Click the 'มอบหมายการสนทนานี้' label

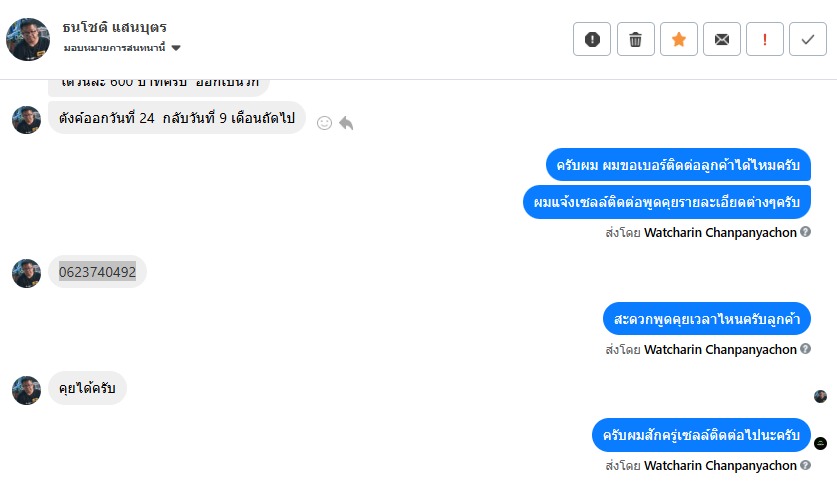(114, 48)
